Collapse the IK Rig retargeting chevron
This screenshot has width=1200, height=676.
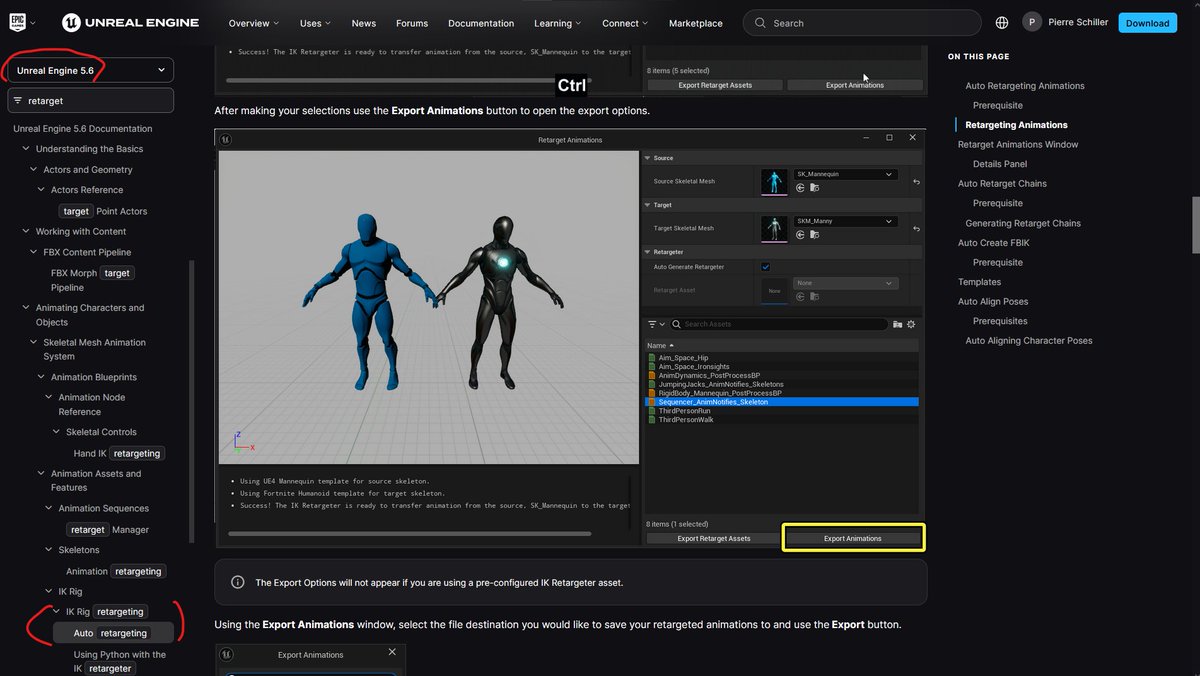56,612
